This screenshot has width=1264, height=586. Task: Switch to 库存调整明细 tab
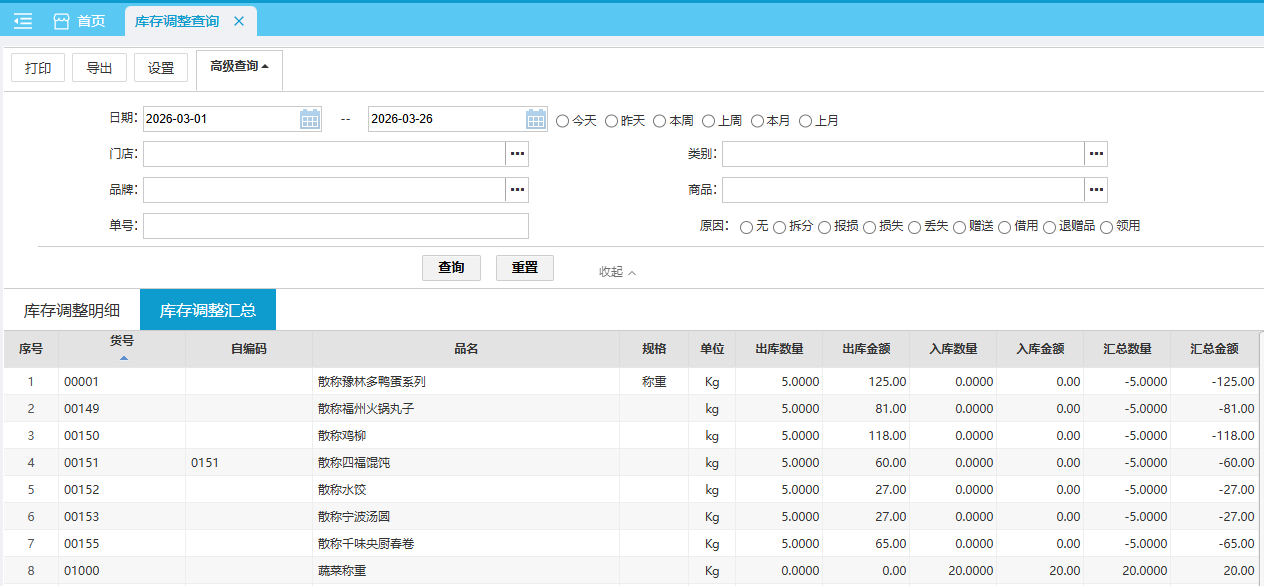[72, 310]
